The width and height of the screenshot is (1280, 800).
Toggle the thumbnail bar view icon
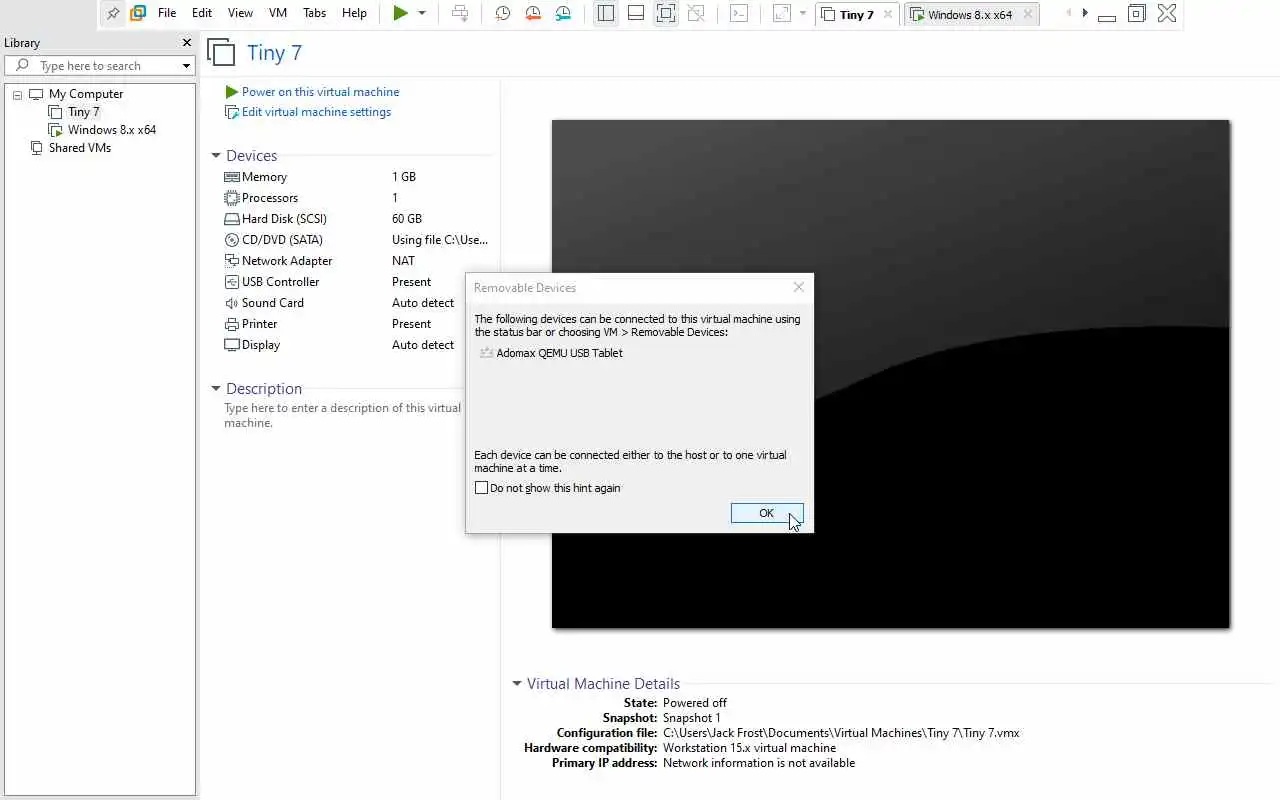point(636,13)
